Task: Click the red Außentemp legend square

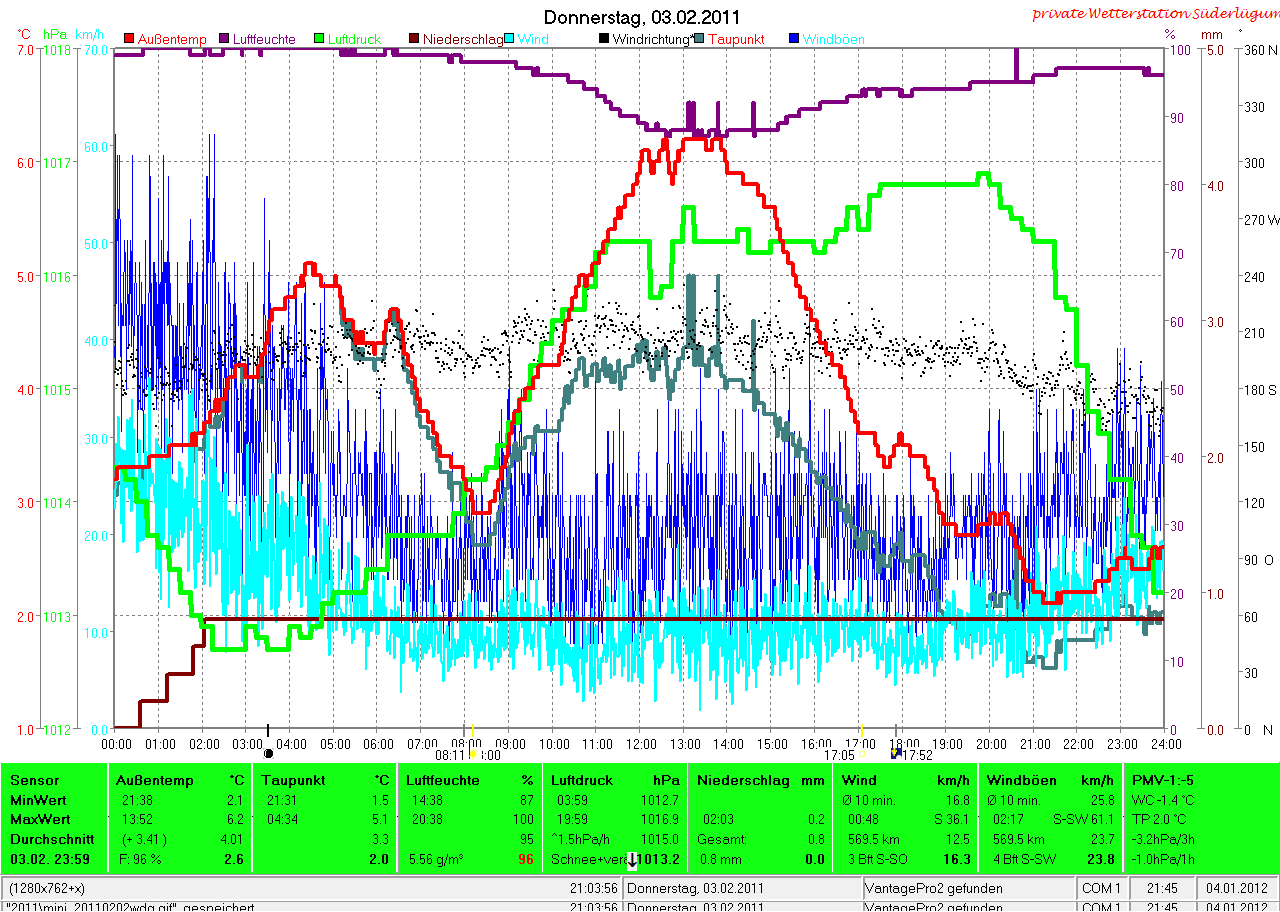Action: point(129,39)
